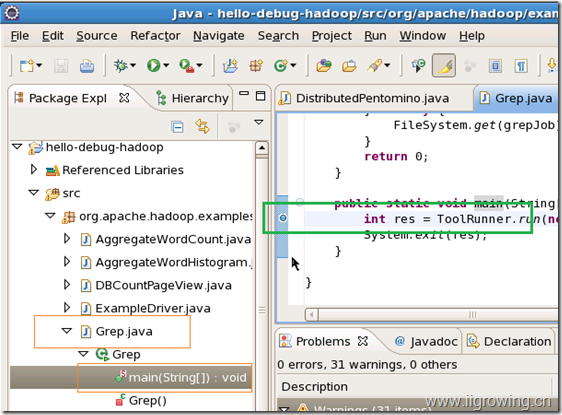Collapse the Grep class node

(x=83, y=354)
